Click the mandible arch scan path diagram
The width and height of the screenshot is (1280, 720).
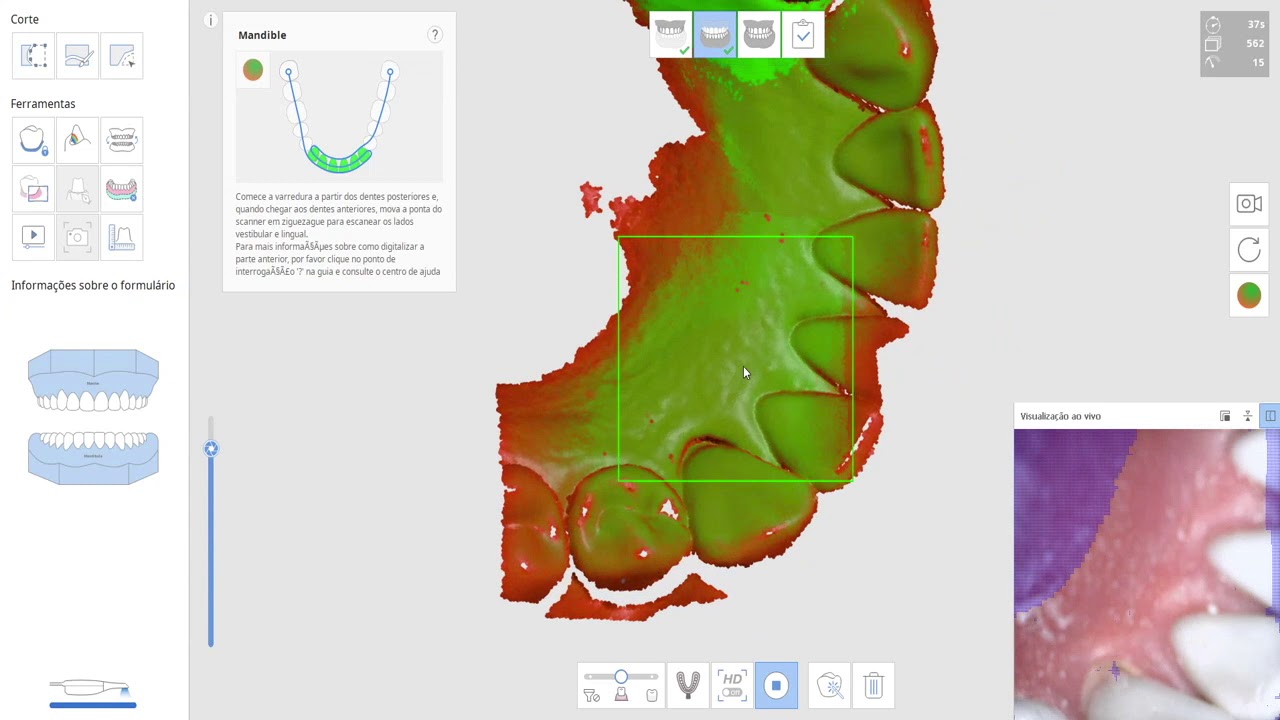339,117
